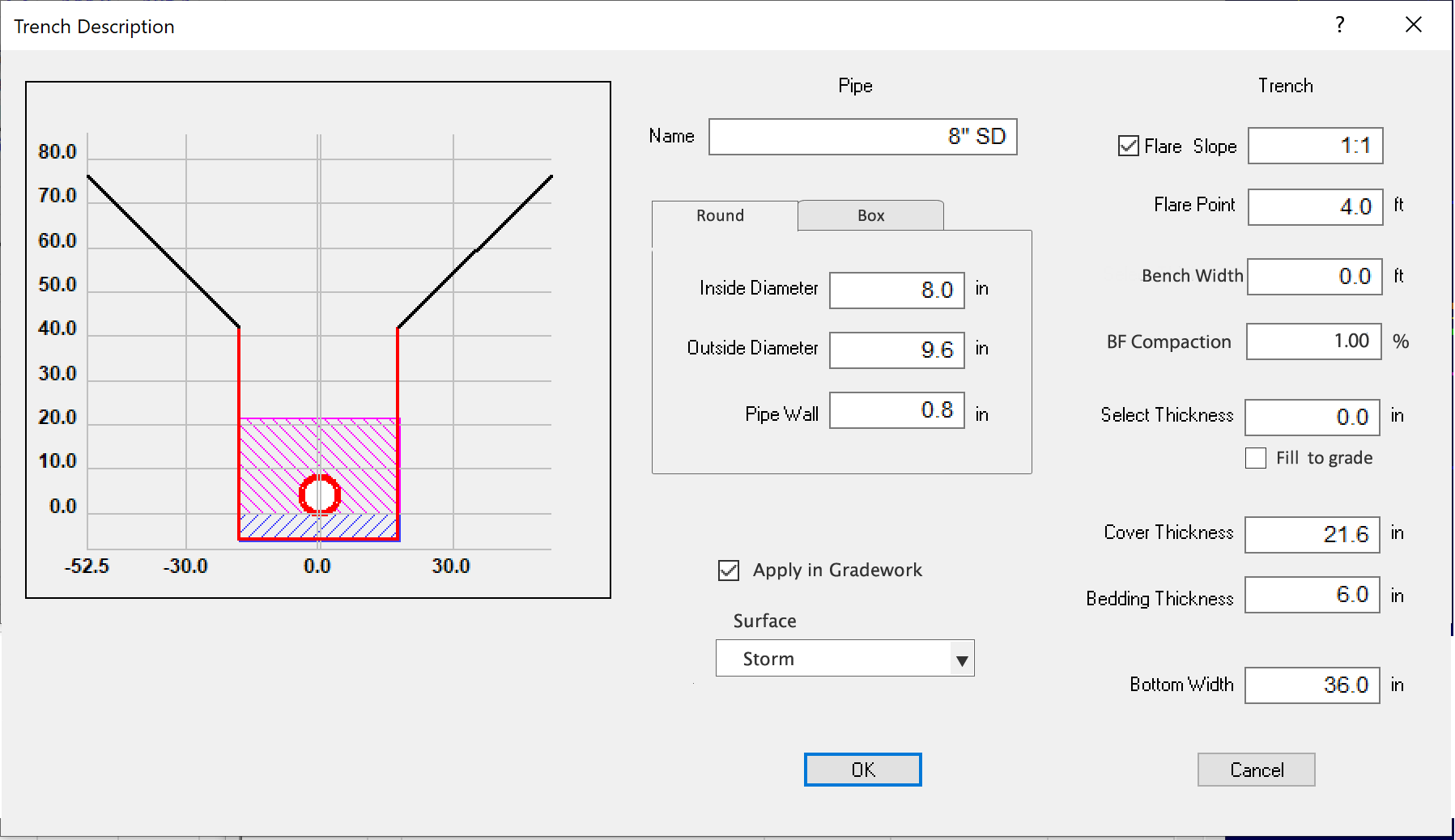Viewport: 1455px width, 840px height.
Task: Click the red pipe circle in the diagram
Action: click(320, 494)
